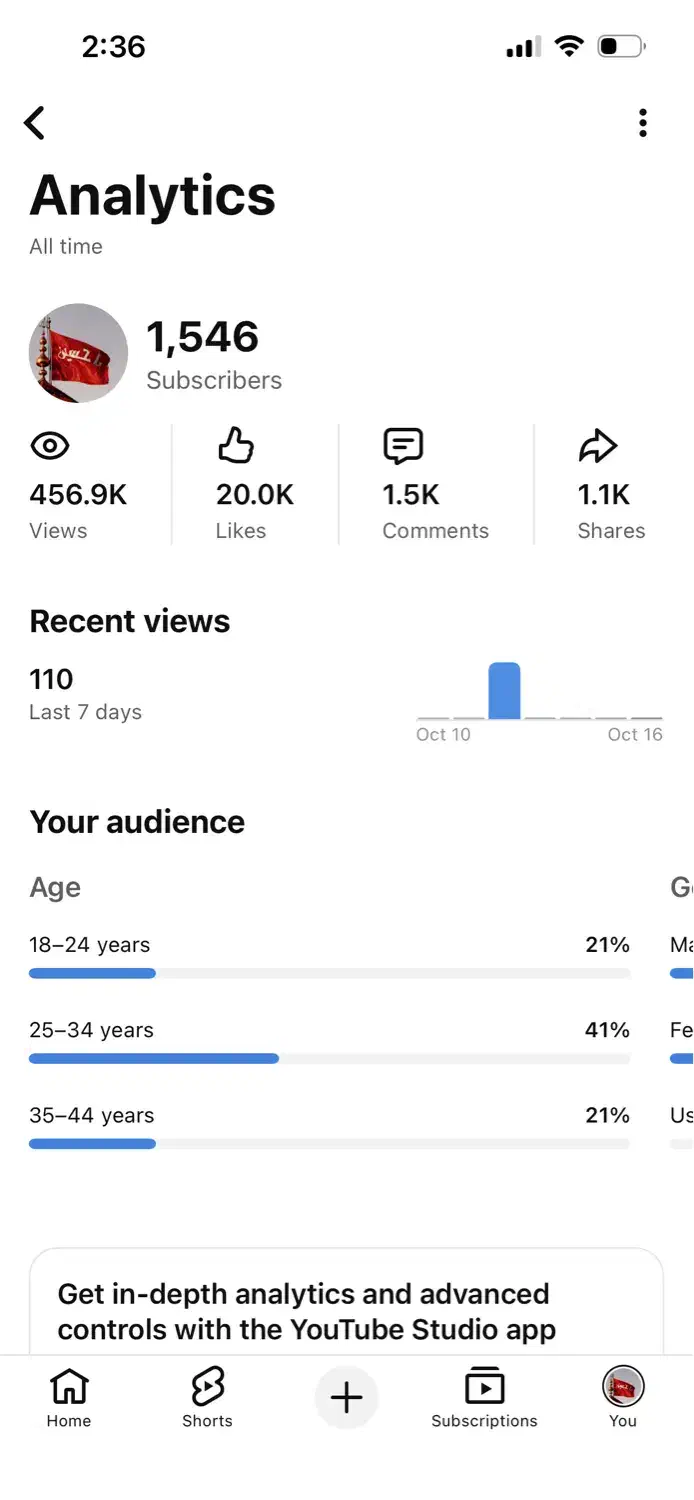Open the three-dot more options menu
The image size is (694, 1500).
(643, 123)
